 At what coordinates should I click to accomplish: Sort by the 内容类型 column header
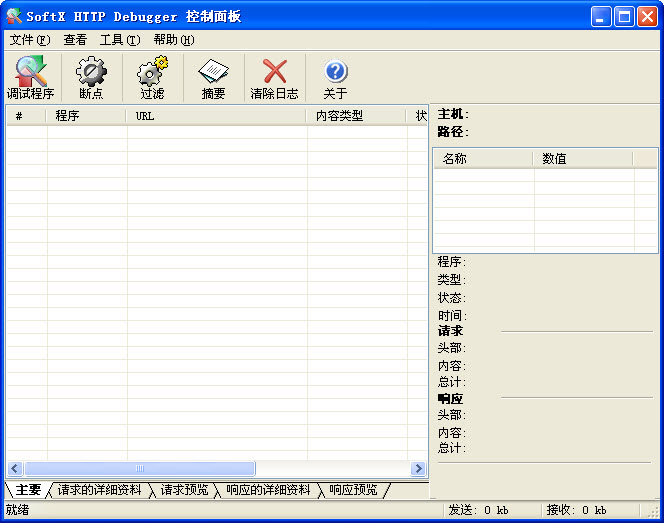tap(356, 116)
